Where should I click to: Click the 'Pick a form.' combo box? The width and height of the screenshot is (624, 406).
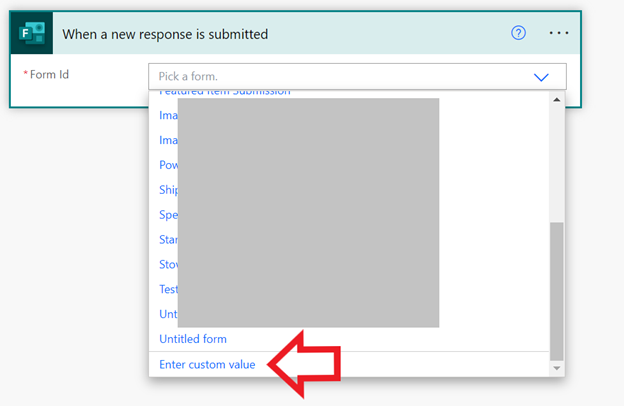pos(340,77)
